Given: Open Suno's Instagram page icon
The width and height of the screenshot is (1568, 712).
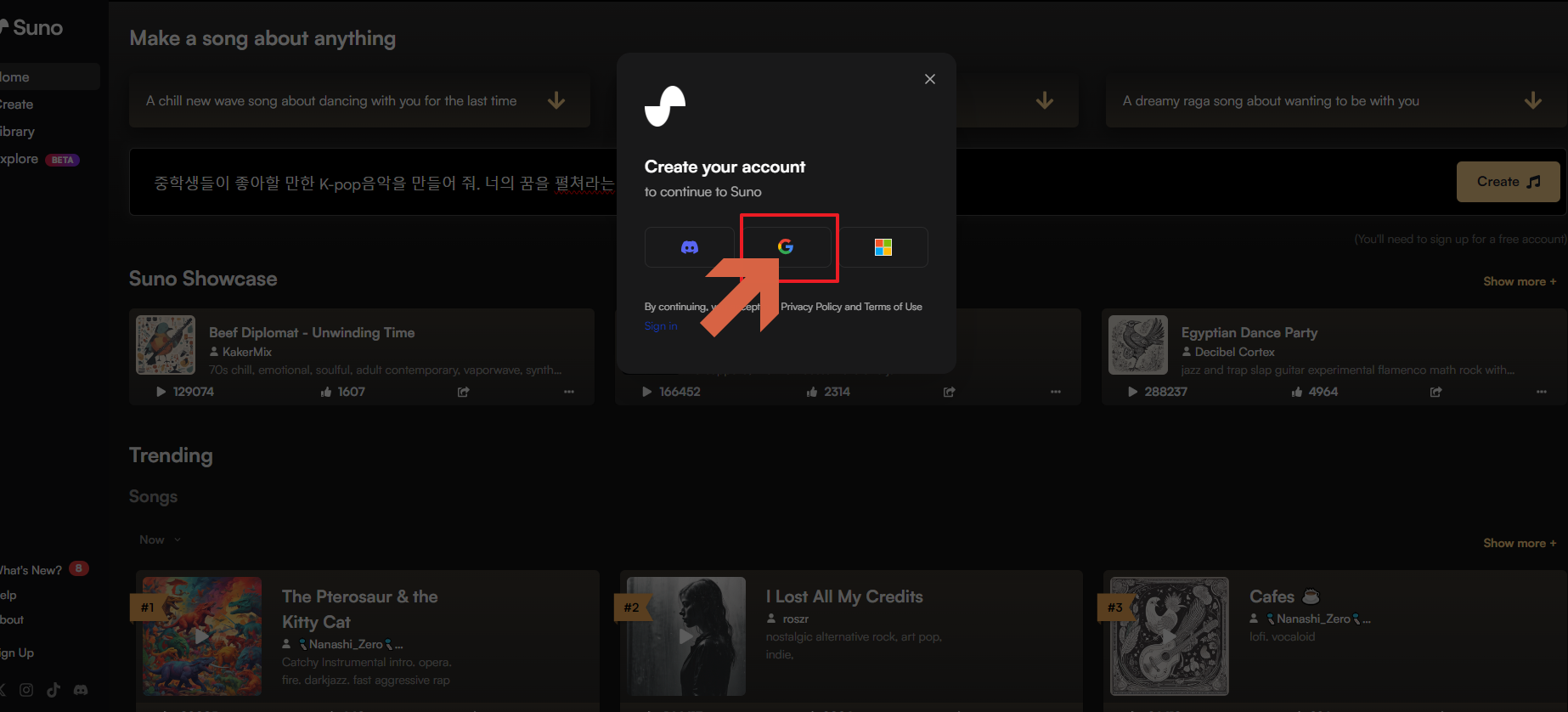Looking at the screenshot, I should 26,690.
